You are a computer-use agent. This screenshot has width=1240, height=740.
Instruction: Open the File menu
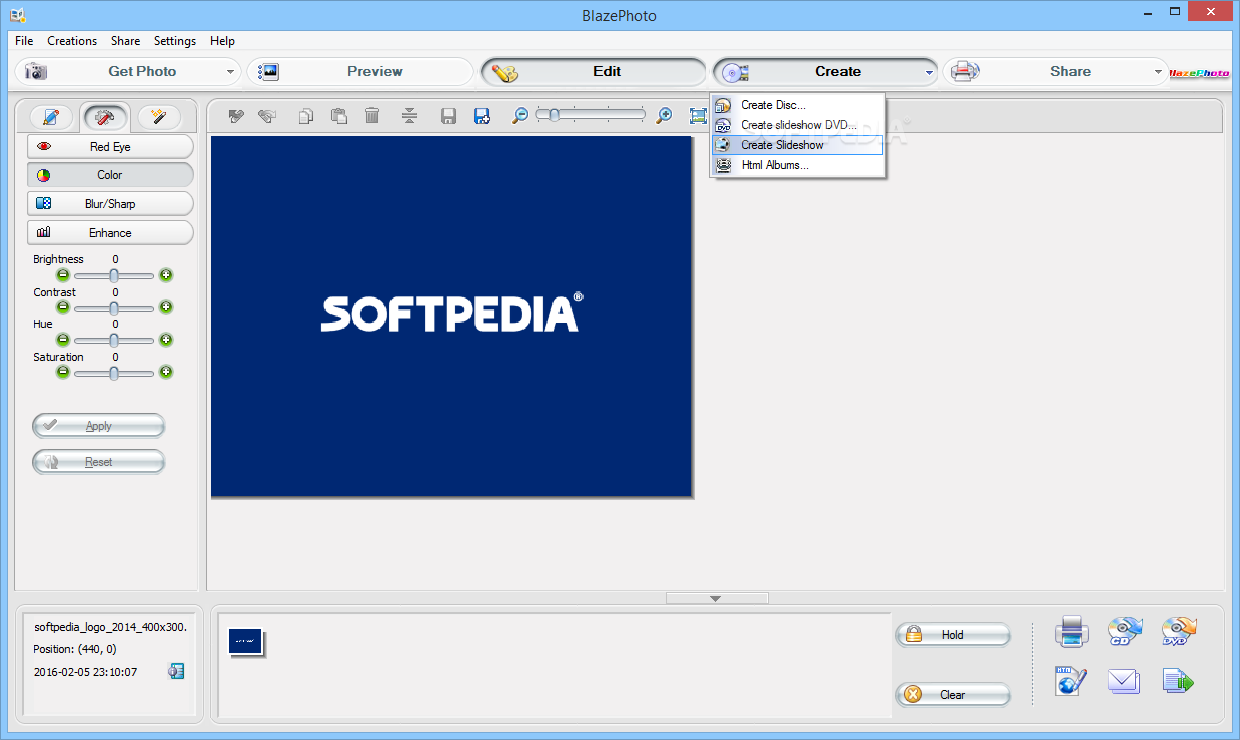click(x=24, y=41)
